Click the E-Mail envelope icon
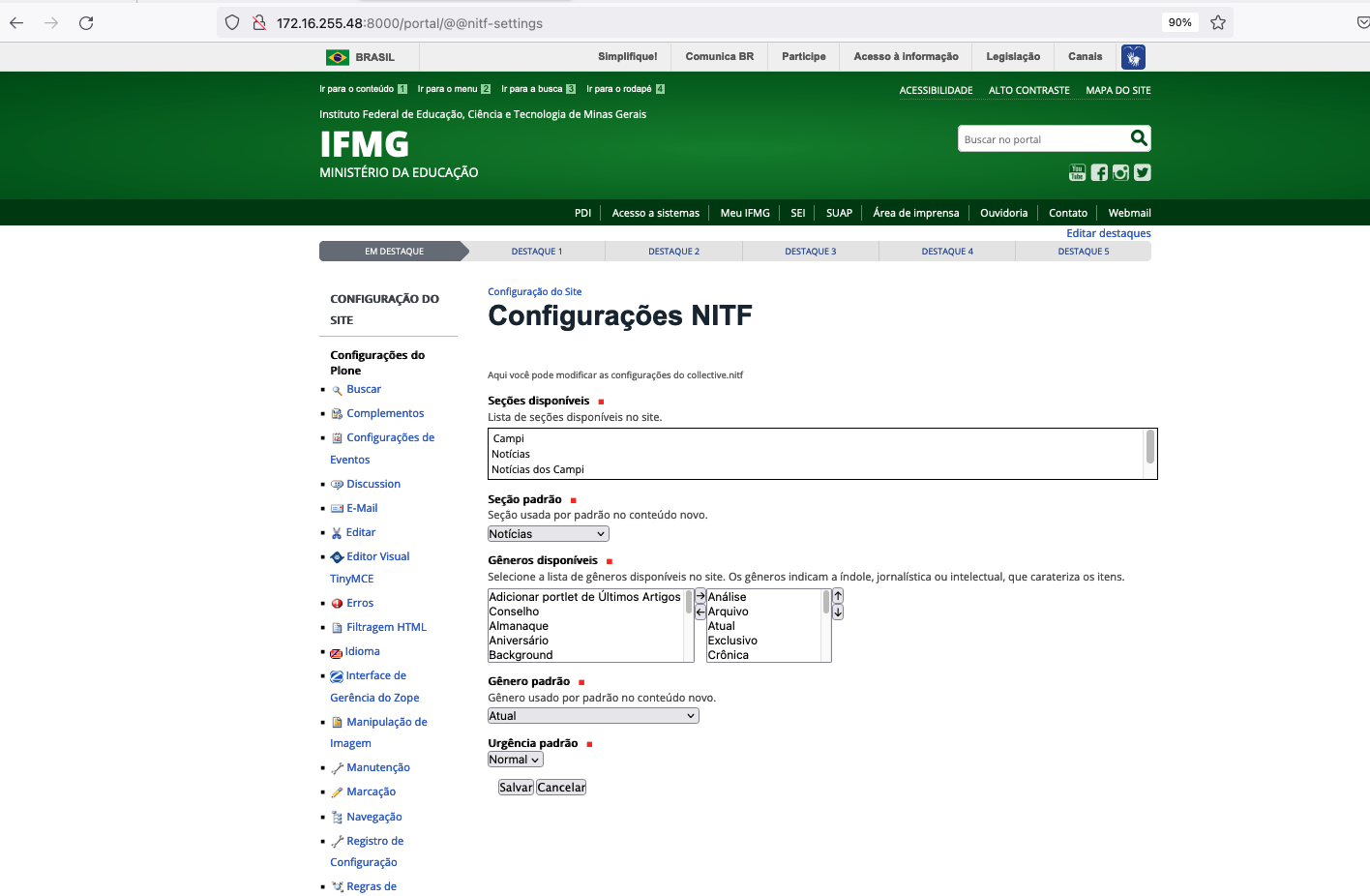Viewport: 1370px width, 896px height. [x=338, y=508]
